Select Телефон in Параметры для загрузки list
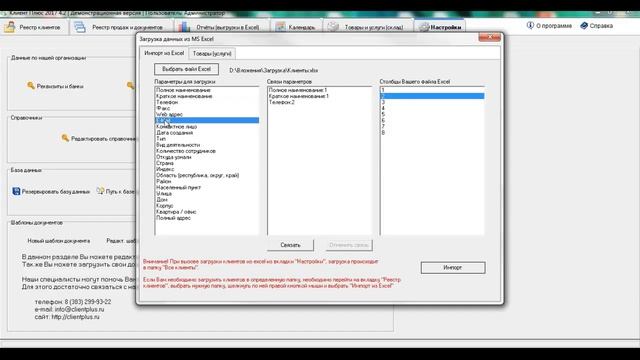The height and width of the screenshot is (360, 640). 207,102
